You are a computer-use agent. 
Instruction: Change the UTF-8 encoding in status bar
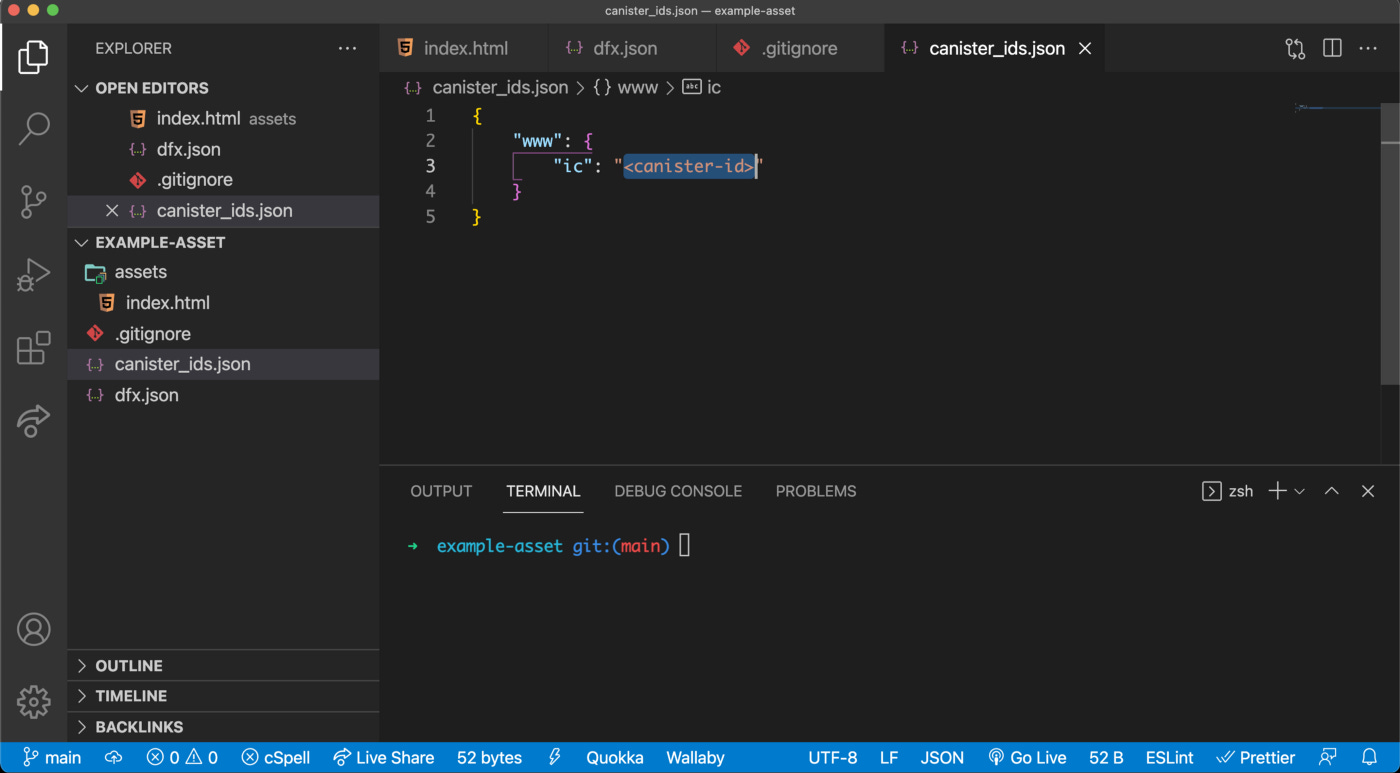832,757
